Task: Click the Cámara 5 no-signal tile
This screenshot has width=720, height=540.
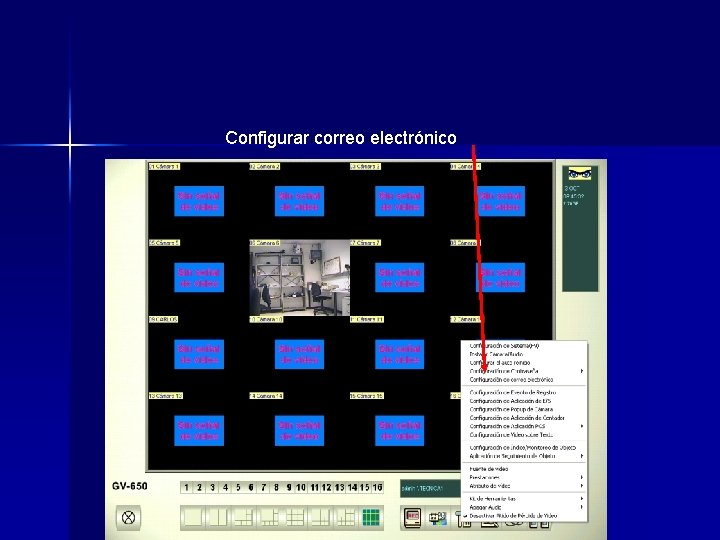Action: click(x=199, y=278)
